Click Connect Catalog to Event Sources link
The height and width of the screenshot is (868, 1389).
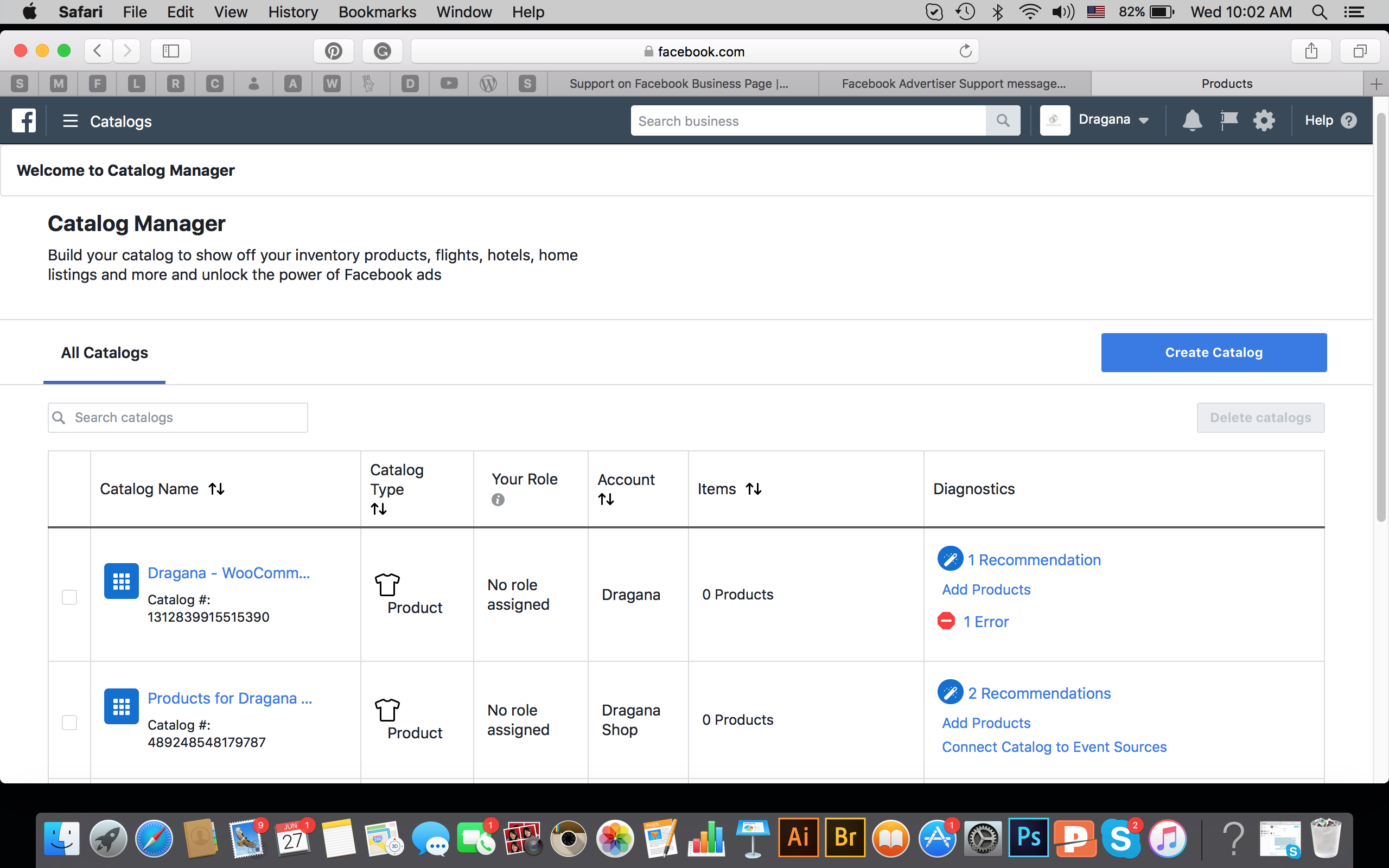(x=1054, y=747)
